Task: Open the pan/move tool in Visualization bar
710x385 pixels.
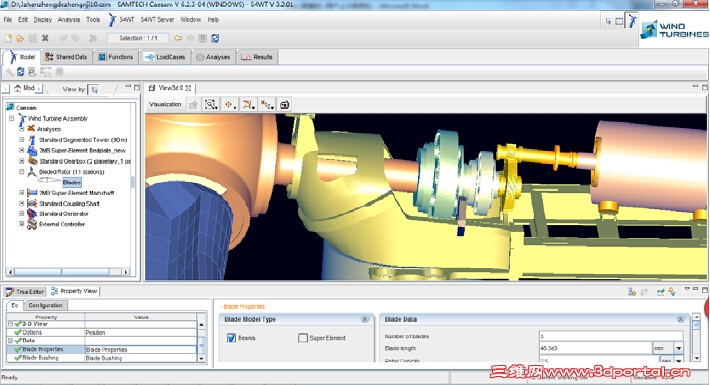Action: pos(229,105)
